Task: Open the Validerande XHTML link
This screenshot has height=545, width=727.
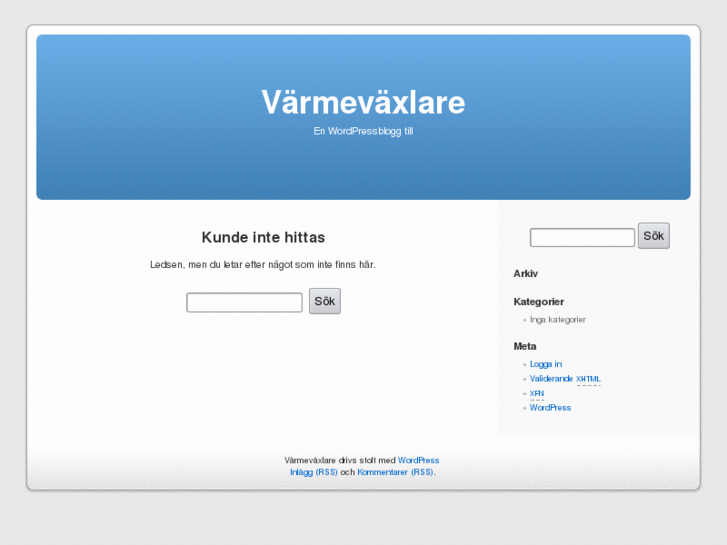Action: (x=565, y=378)
